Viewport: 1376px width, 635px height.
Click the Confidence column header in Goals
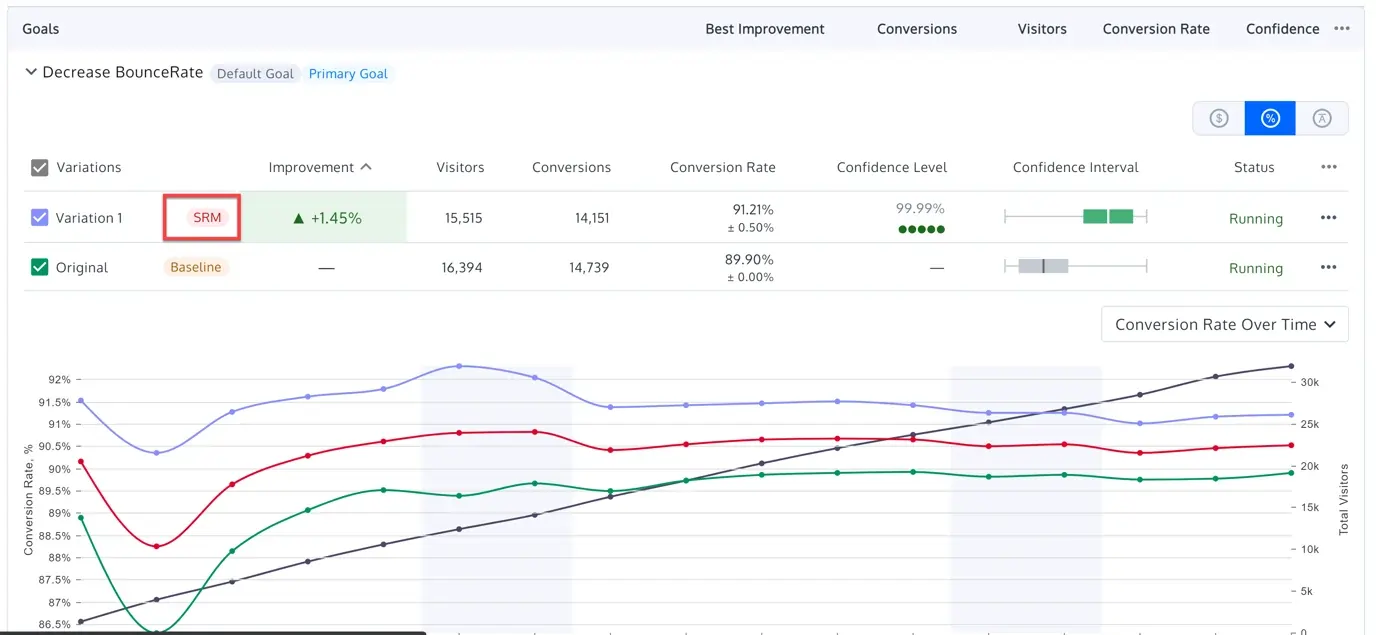pos(1282,29)
